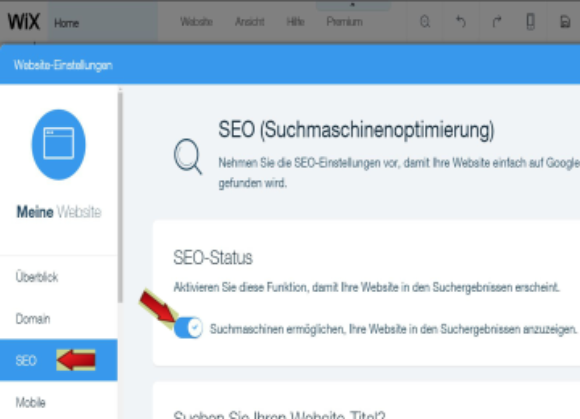Click the zoom out magnifier icon

(425, 22)
